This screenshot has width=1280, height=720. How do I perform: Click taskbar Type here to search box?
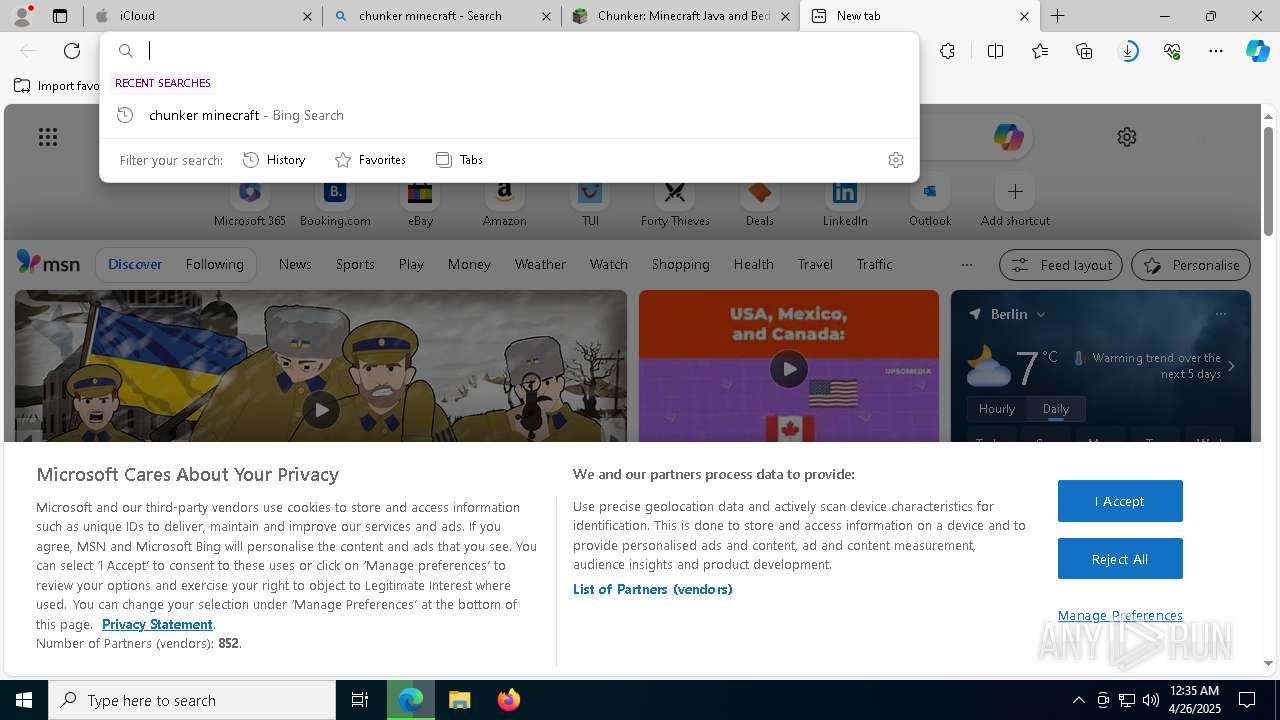[x=192, y=700]
